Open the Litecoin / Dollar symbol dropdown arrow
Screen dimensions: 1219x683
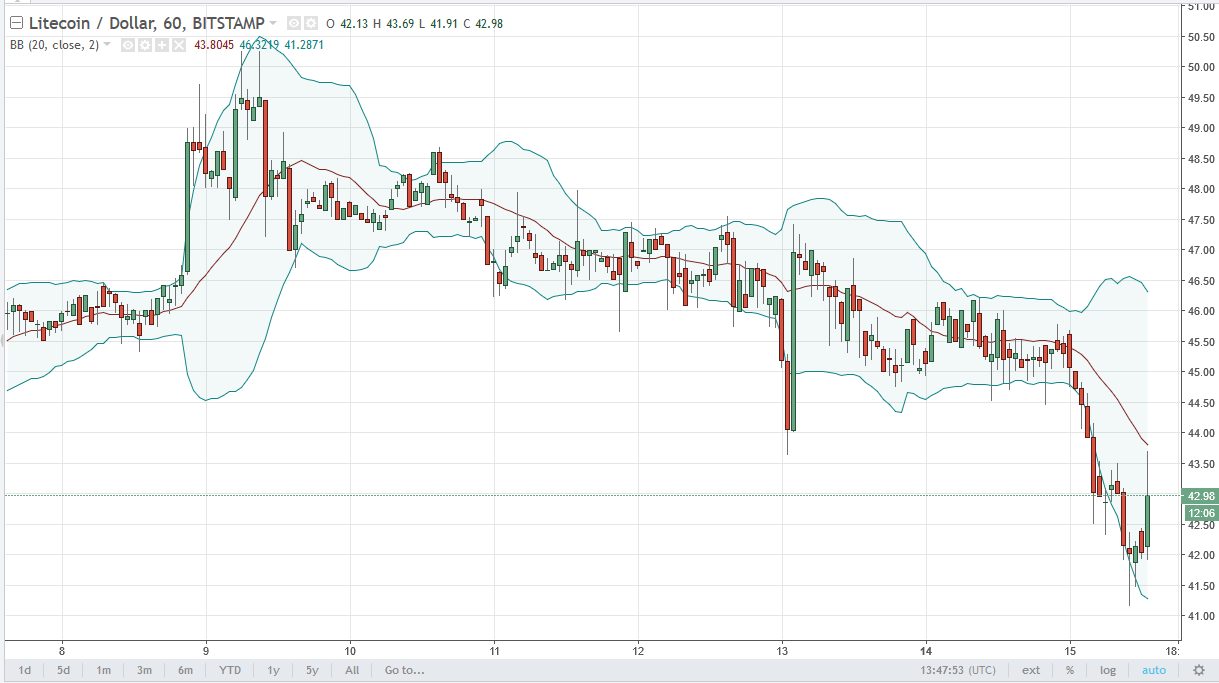274,23
